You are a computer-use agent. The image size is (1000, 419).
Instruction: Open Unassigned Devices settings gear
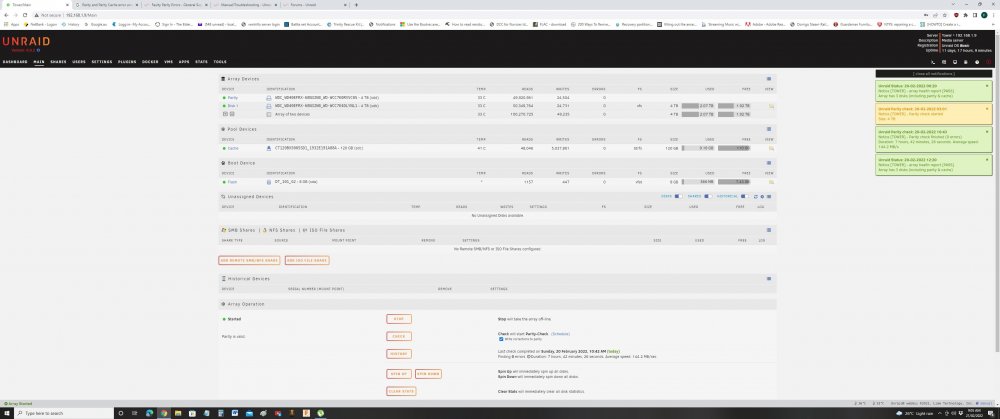pos(761,196)
